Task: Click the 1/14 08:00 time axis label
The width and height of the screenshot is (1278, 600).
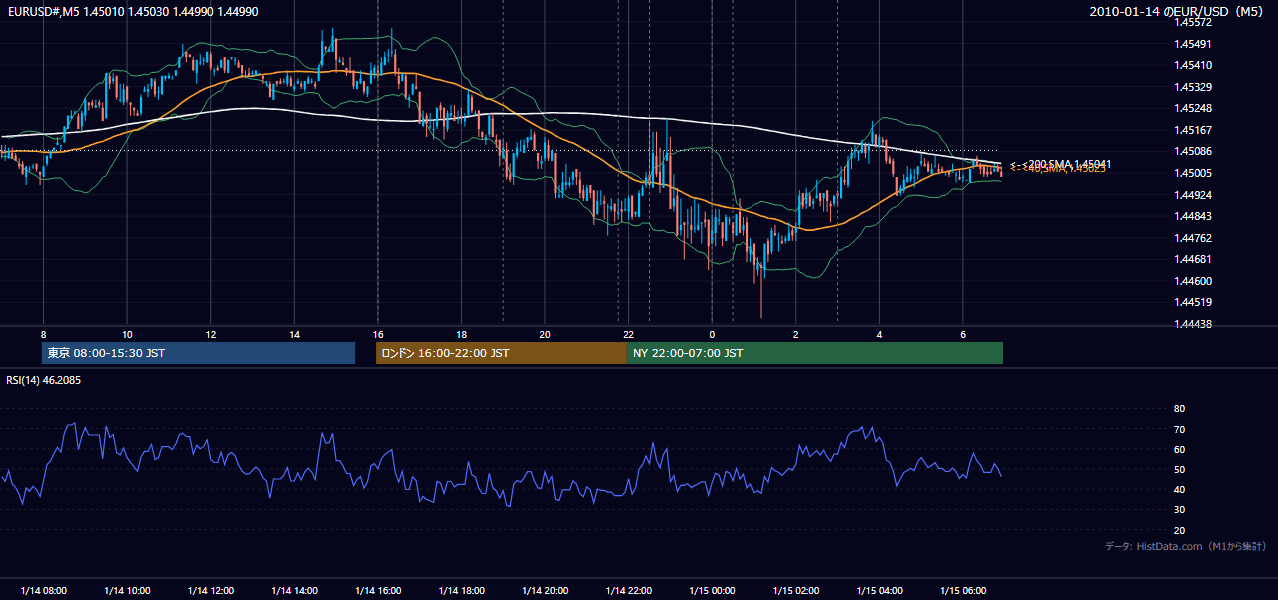Action: pos(43,591)
